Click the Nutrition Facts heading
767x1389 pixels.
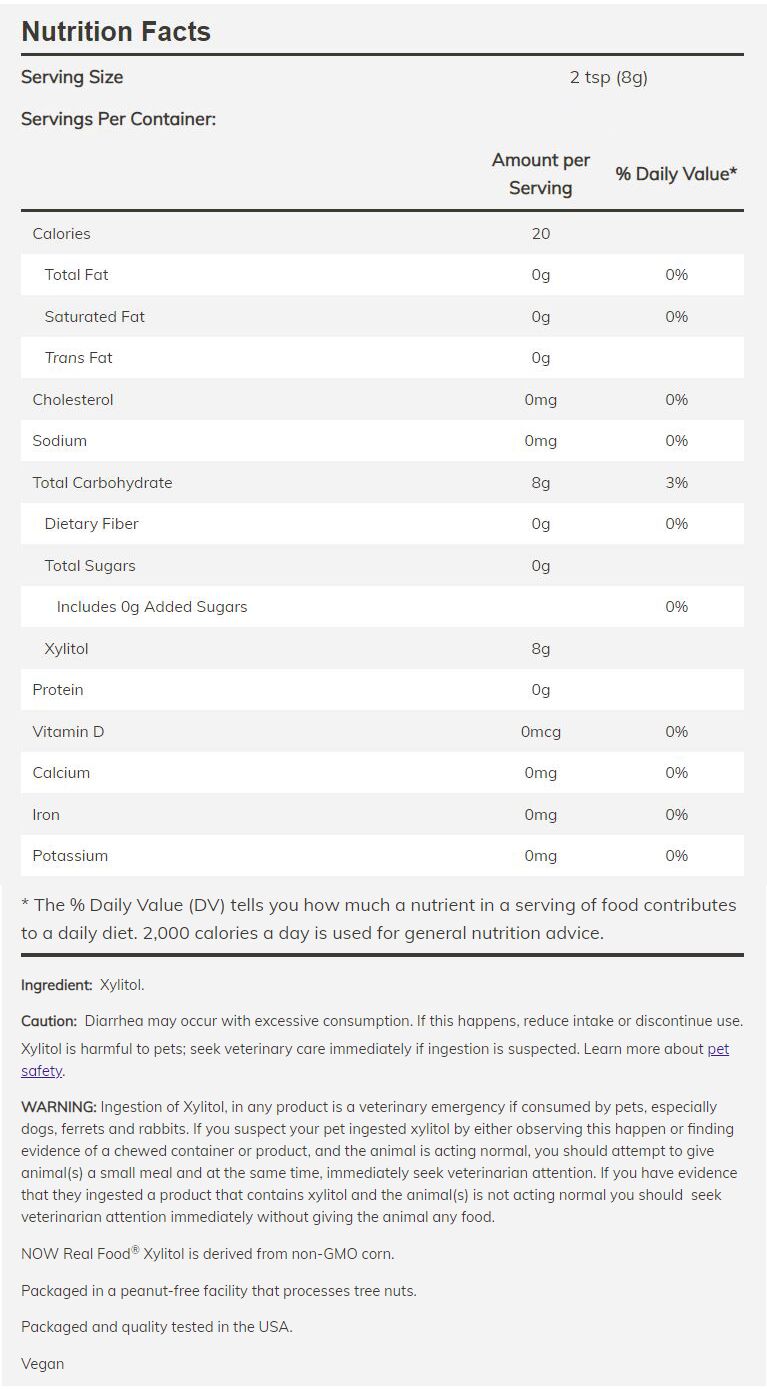(x=116, y=32)
